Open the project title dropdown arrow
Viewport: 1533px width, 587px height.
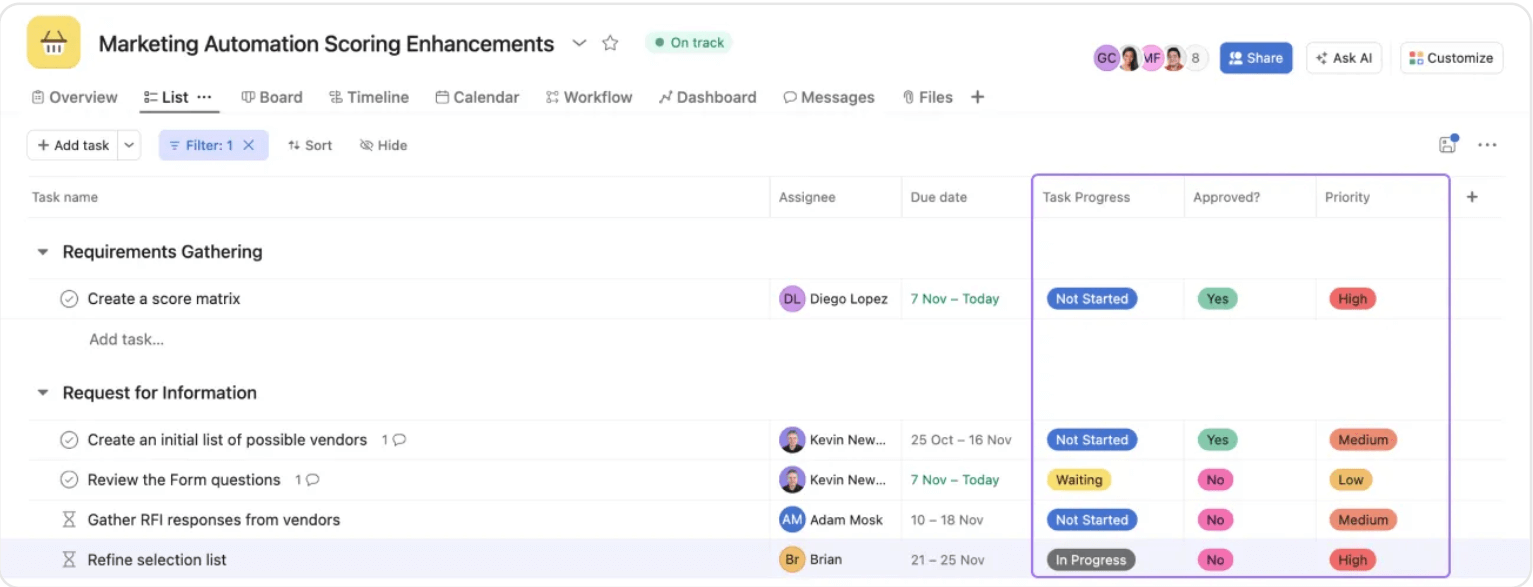click(579, 44)
